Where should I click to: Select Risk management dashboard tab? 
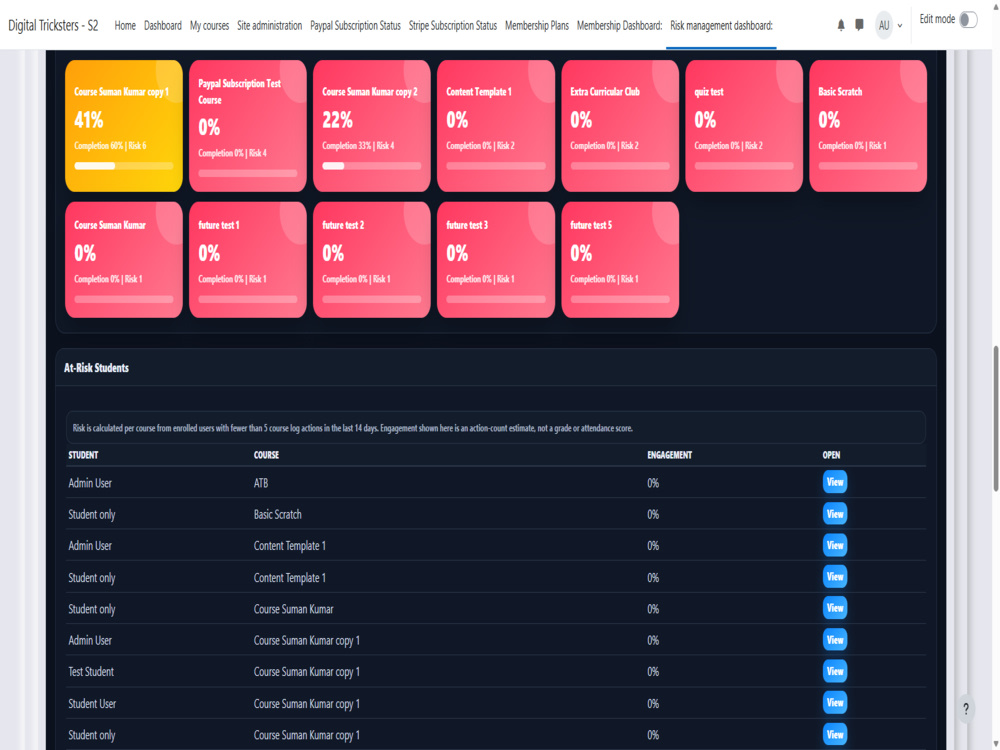tap(721, 26)
